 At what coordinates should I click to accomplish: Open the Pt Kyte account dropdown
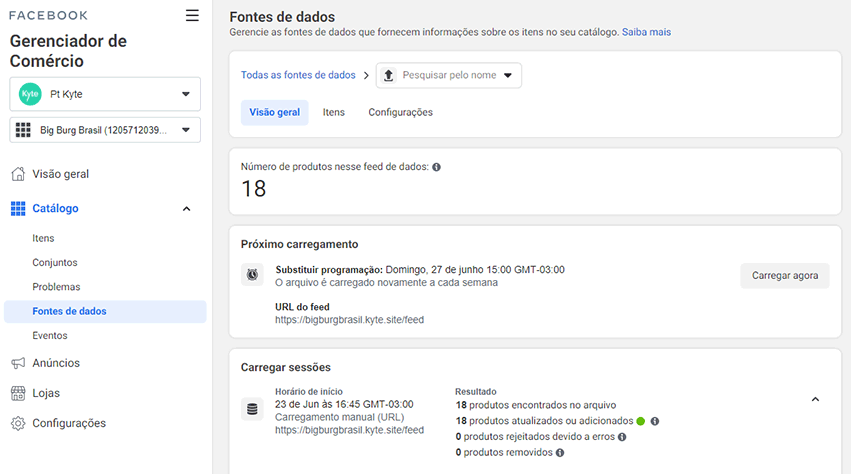click(105, 94)
